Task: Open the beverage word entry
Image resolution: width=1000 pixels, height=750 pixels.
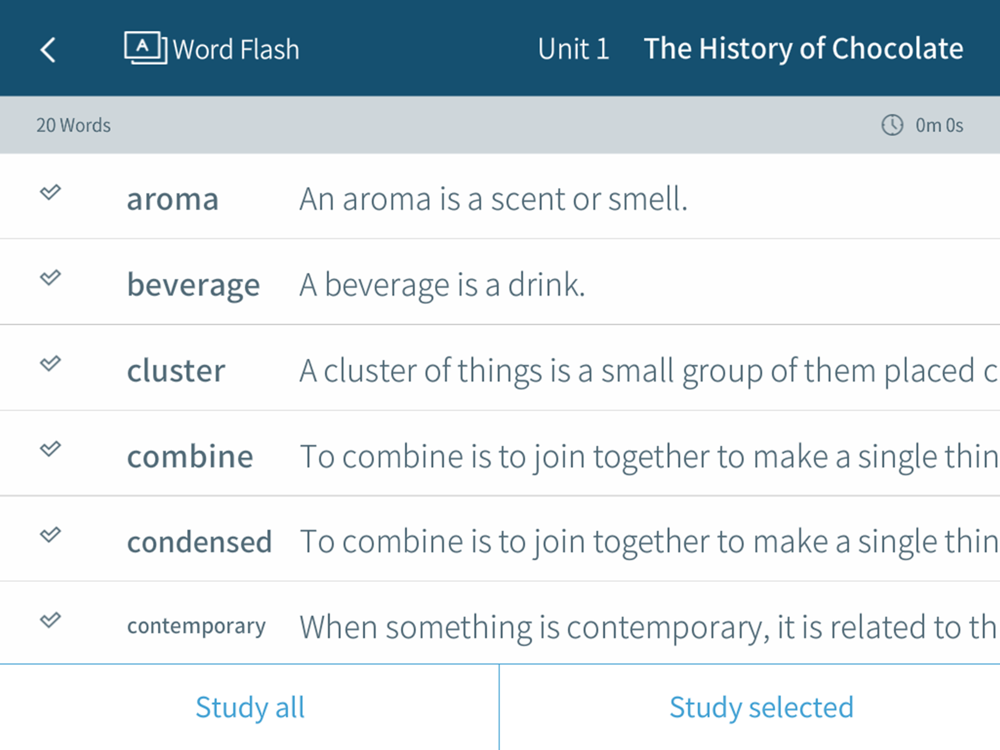Action: (193, 285)
